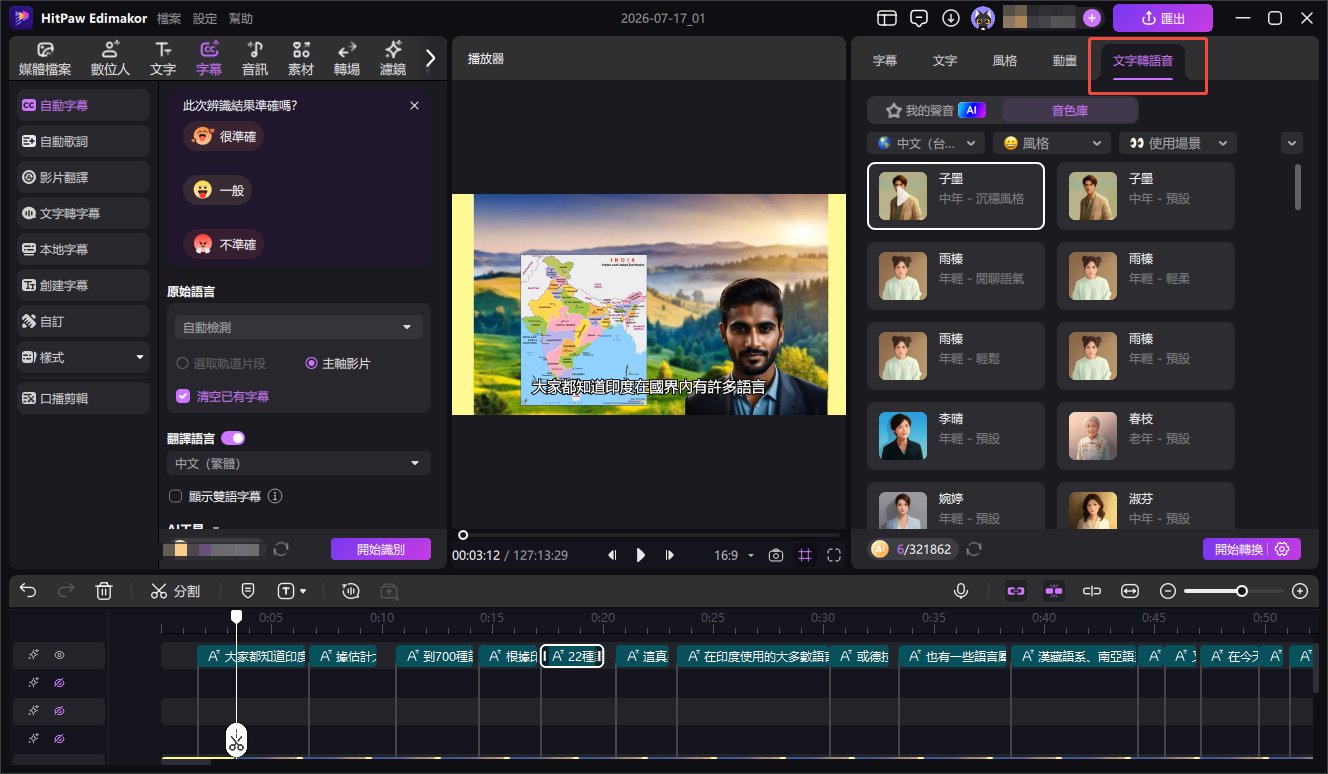Zoom in the timeline with plus icon

[x=1300, y=591]
